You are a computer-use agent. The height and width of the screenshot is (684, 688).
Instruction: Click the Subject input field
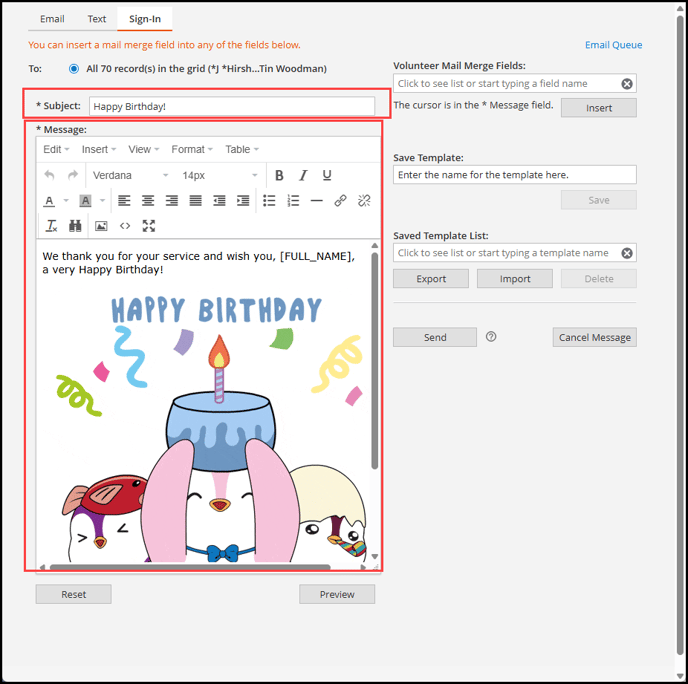pos(232,106)
